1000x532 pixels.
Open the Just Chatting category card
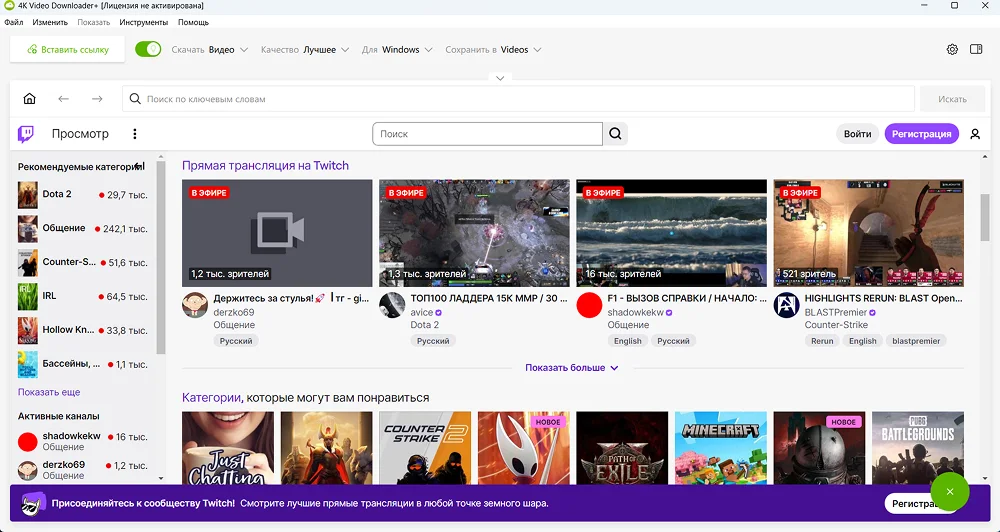click(x=228, y=448)
